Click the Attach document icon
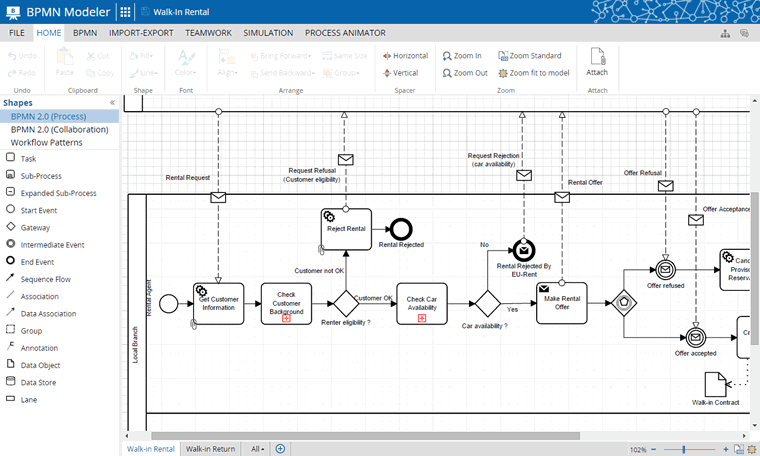Image resolution: width=760 pixels, height=456 pixels. [597, 62]
